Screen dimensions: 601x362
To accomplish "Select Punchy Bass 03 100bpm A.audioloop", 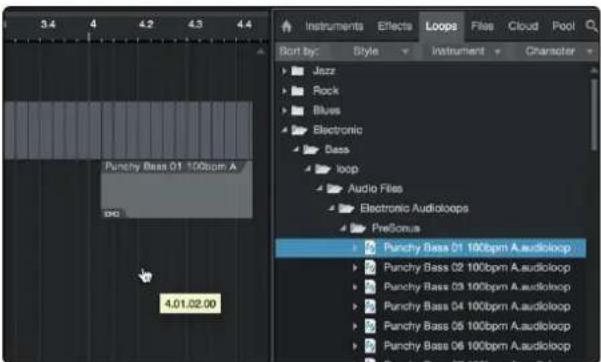I will 477,287.
